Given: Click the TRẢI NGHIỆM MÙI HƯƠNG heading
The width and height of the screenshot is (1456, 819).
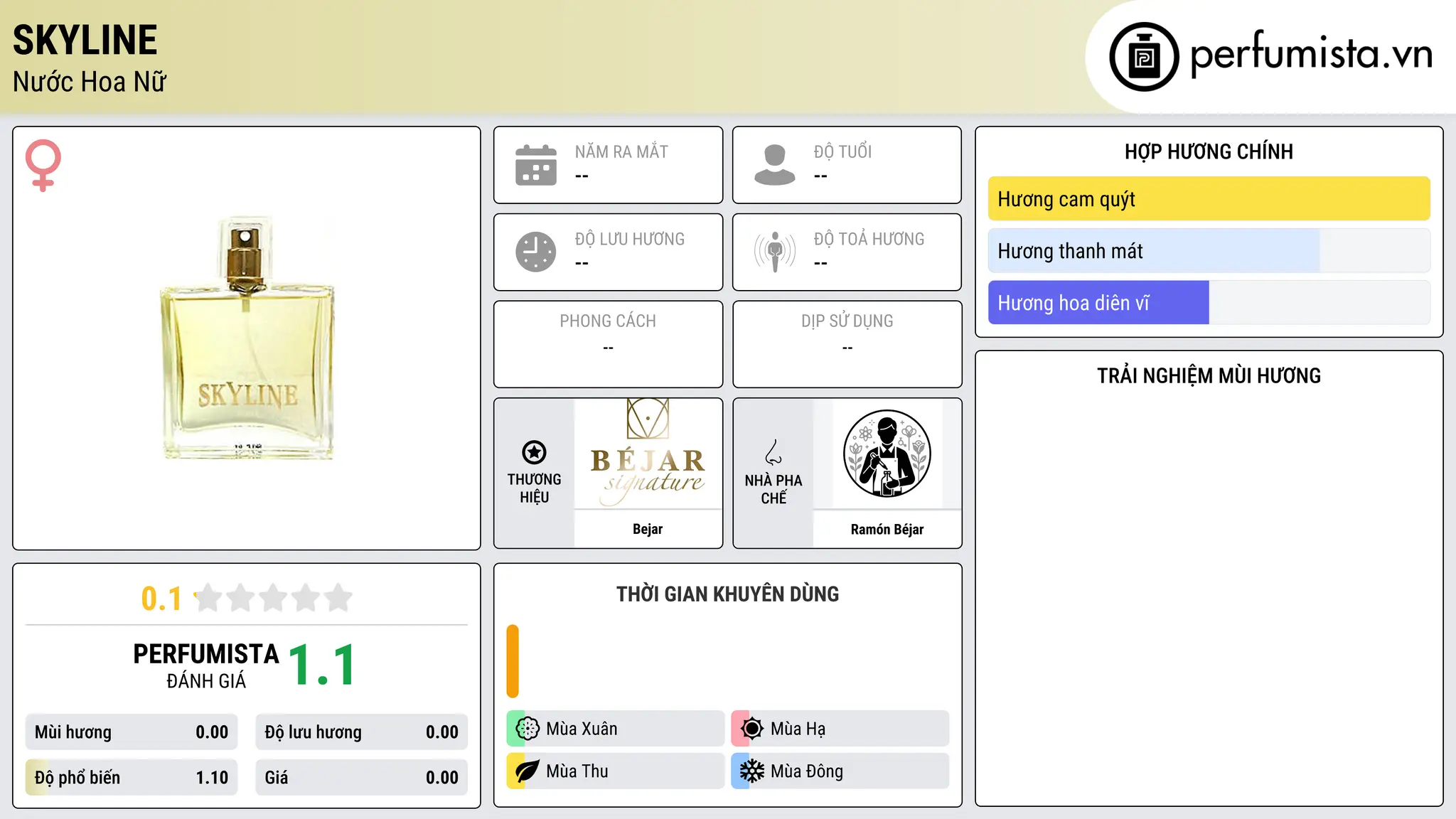Looking at the screenshot, I should tap(1209, 375).
